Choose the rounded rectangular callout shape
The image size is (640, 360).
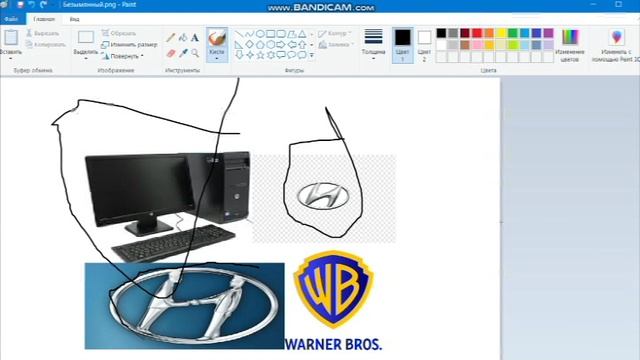coord(281,55)
